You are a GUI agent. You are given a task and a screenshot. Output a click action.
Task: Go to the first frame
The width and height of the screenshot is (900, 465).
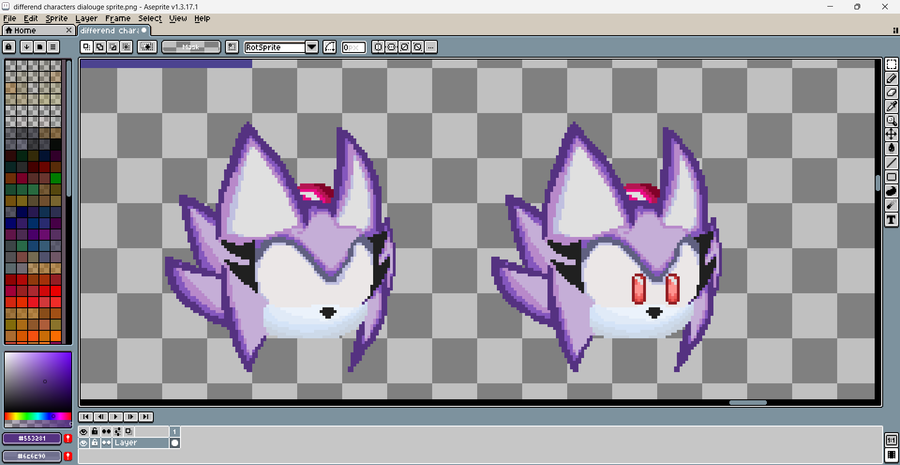[86, 417]
